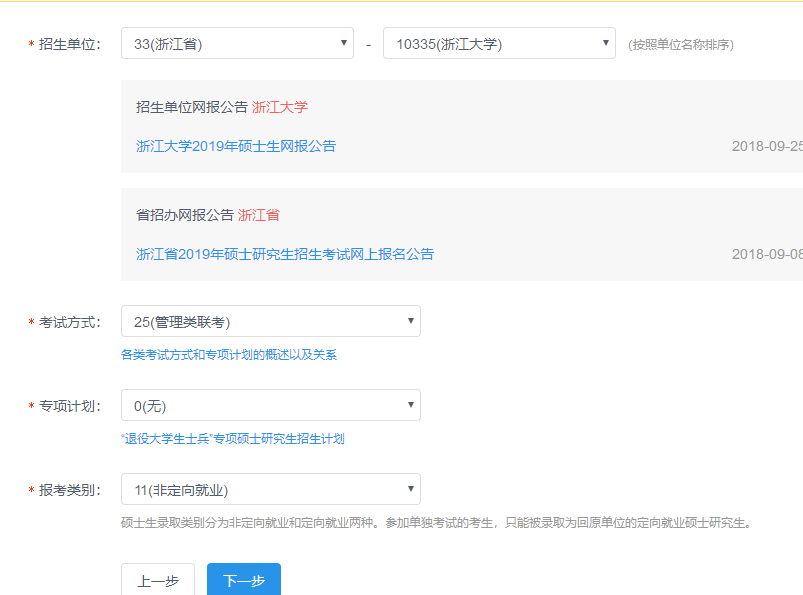Click the 2018-09-08 announcement date
803x595 pixels.
[767, 254]
